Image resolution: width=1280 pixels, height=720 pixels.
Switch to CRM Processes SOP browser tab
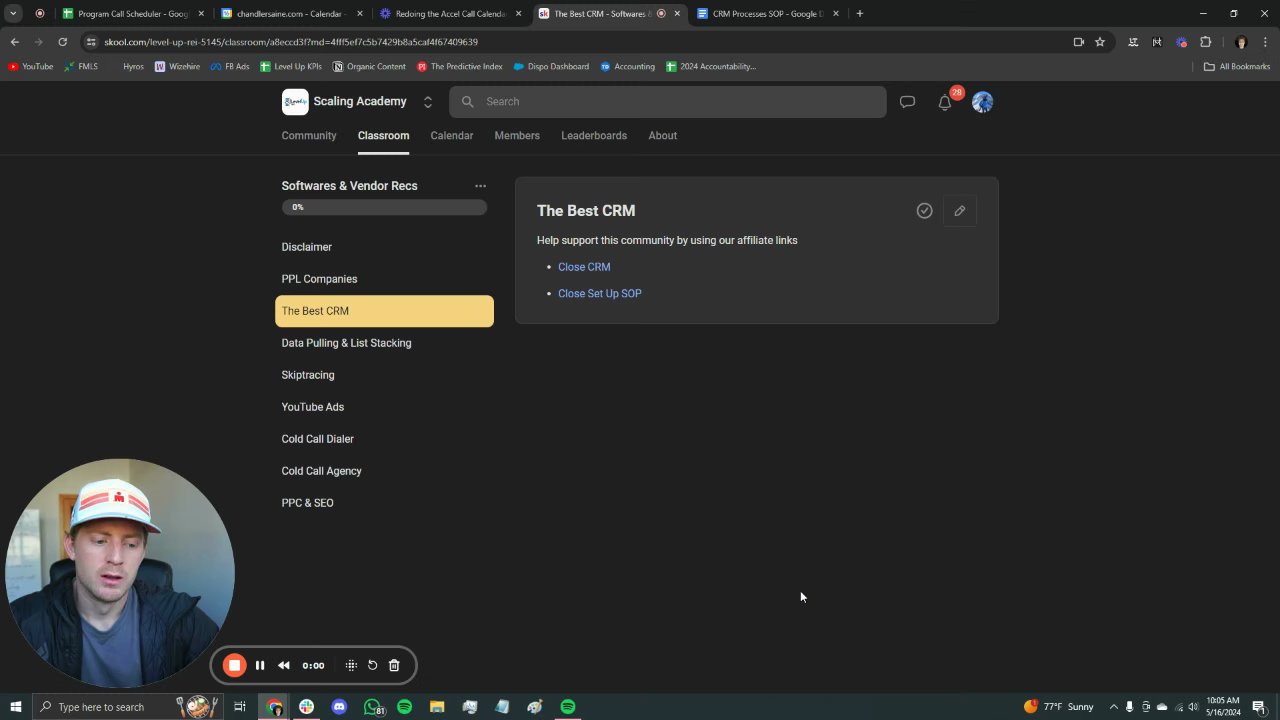tap(767, 14)
